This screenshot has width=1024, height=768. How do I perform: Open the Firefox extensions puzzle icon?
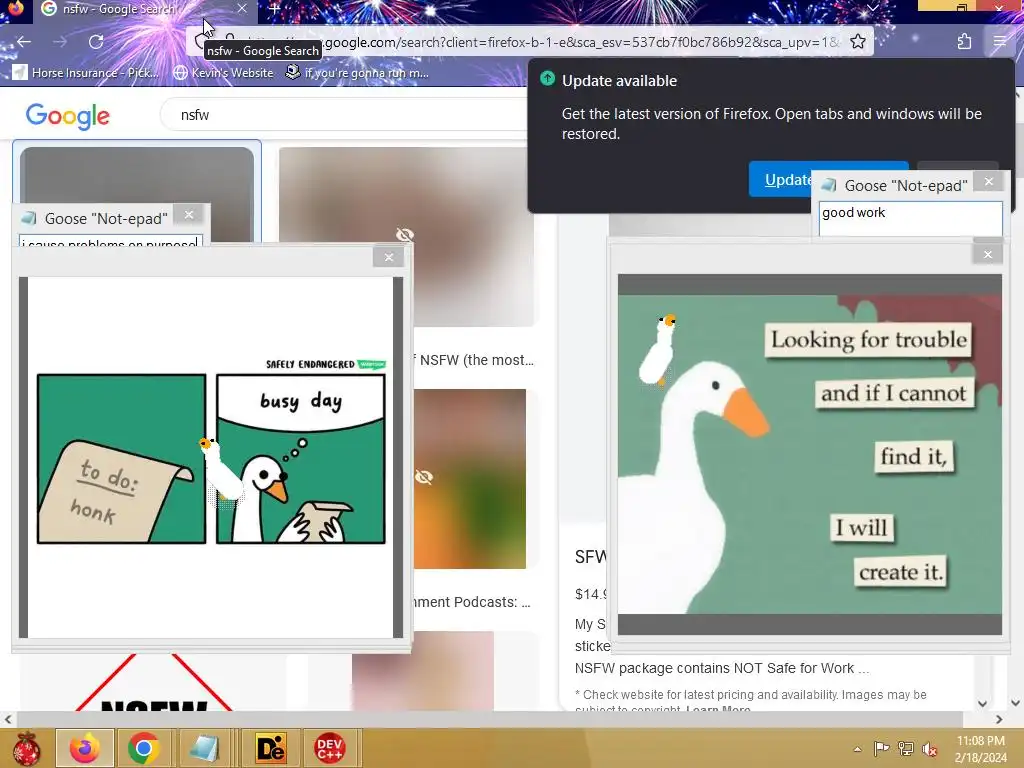coord(964,42)
